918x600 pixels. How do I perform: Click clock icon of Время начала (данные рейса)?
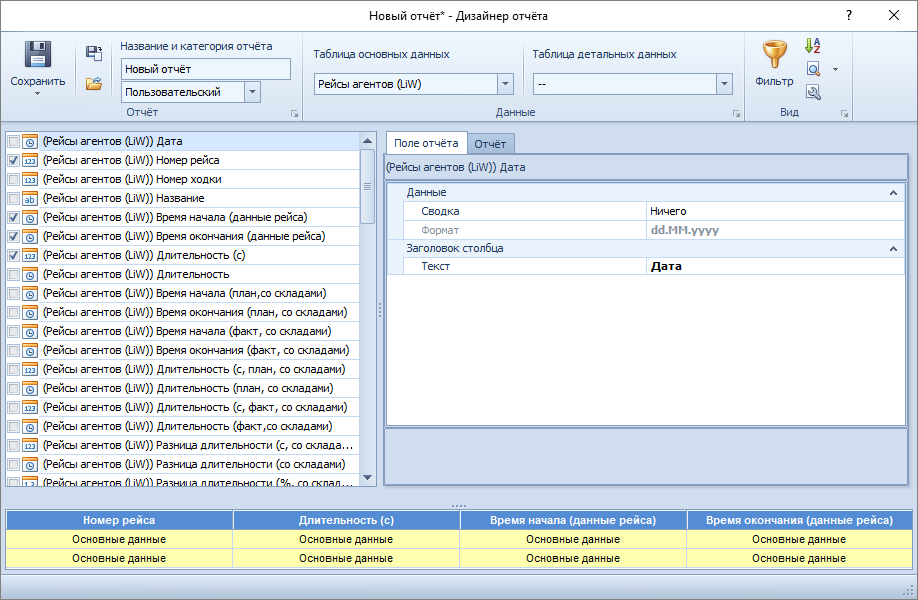pyautogui.click(x=30, y=218)
